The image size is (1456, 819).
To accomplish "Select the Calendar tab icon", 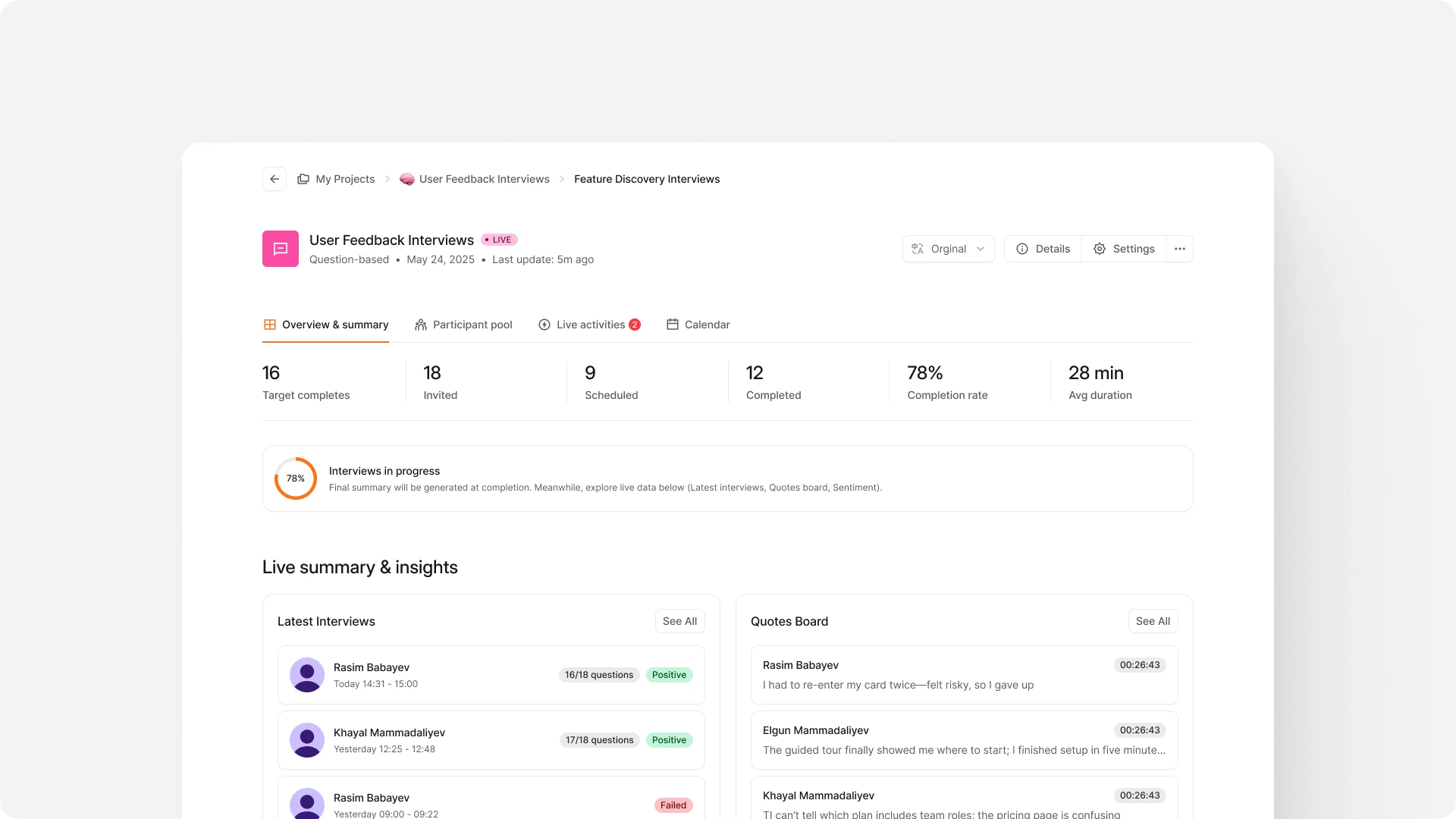I will tap(672, 324).
